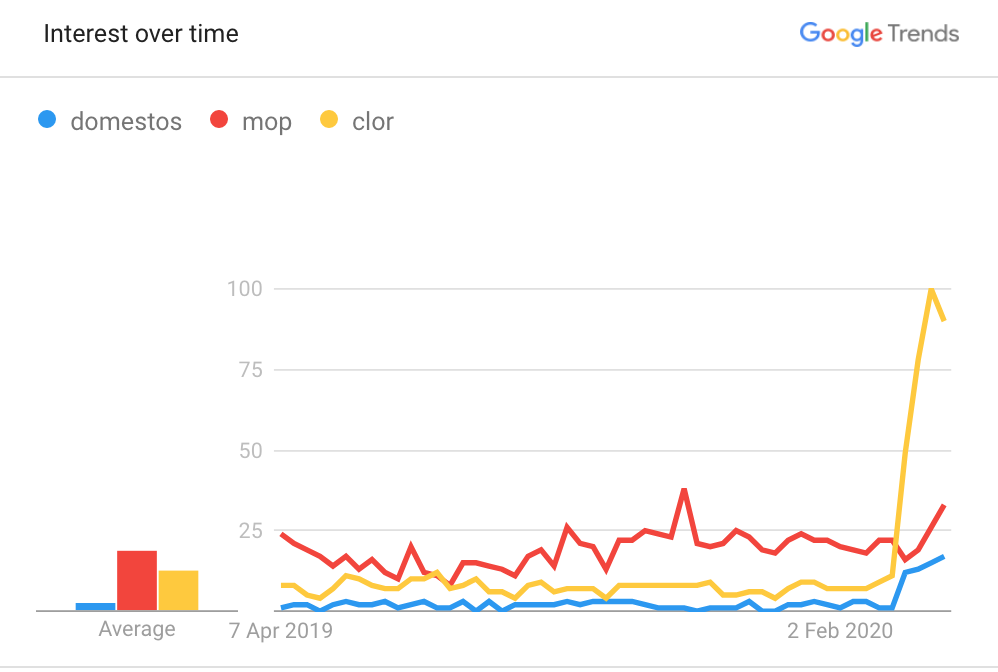Click the Average label under bars
Viewport: 998px width, 672px height.
pyautogui.click(x=137, y=629)
